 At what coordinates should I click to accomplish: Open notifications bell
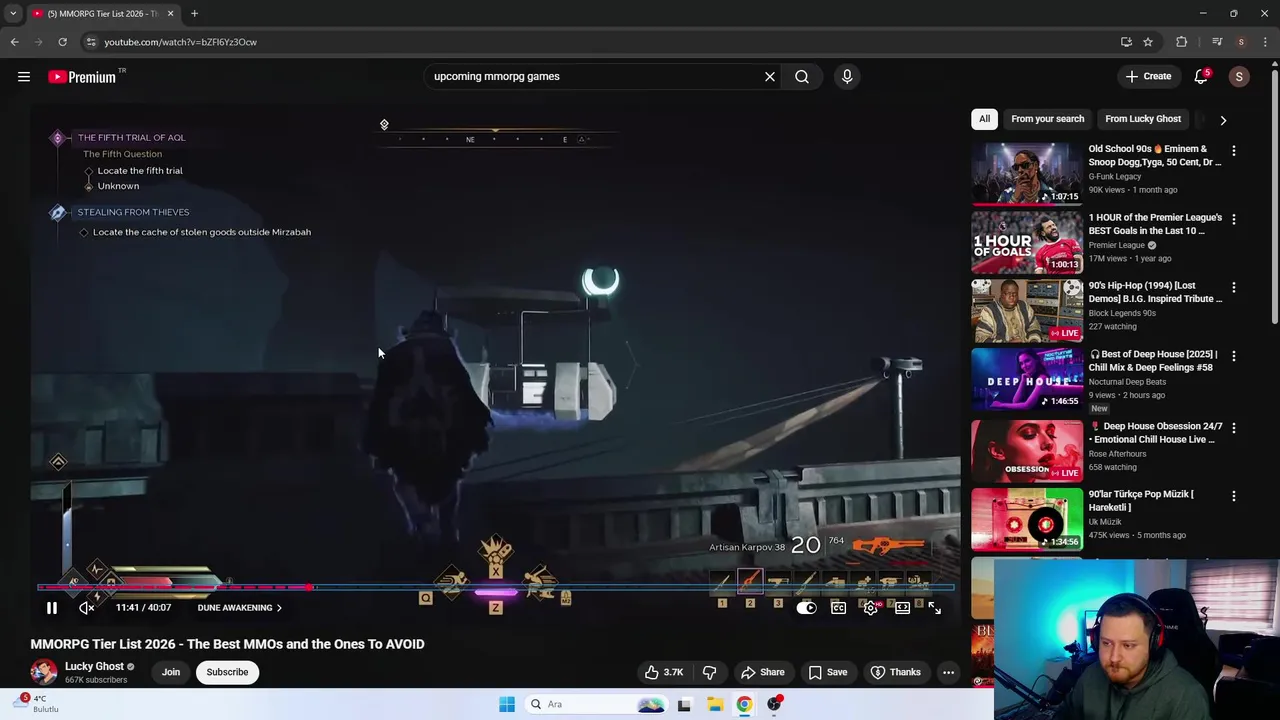(1201, 77)
